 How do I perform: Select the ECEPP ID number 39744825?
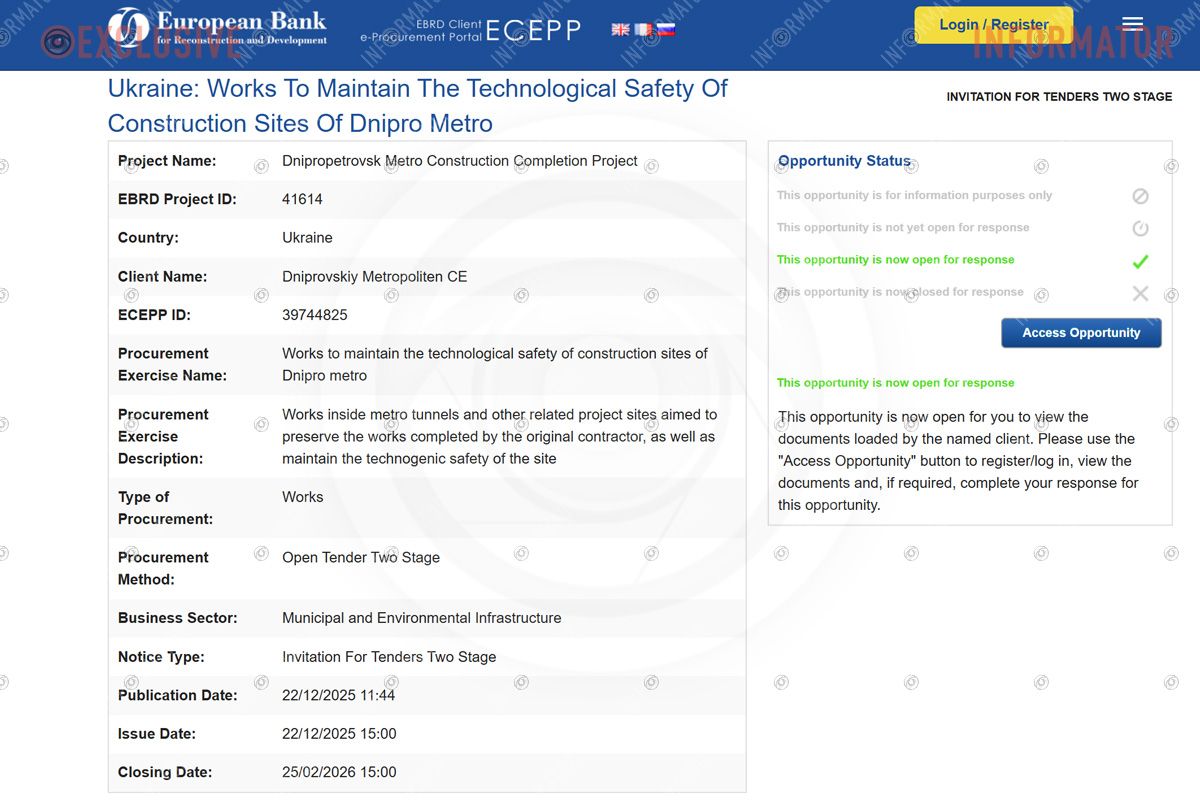pyautogui.click(x=315, y=315)
